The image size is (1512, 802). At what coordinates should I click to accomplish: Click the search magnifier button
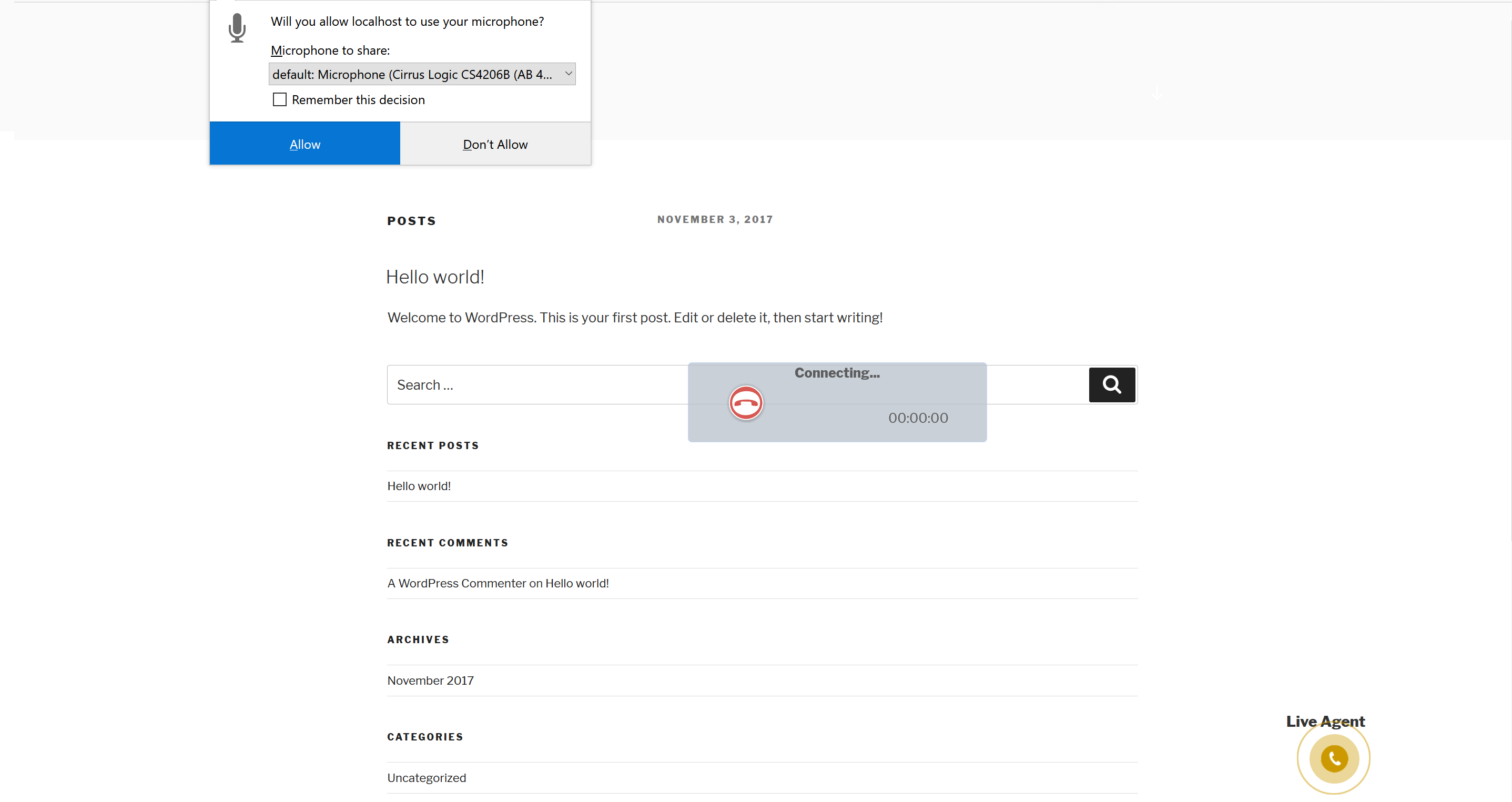pyautogui.click(x=1111, y=384)
